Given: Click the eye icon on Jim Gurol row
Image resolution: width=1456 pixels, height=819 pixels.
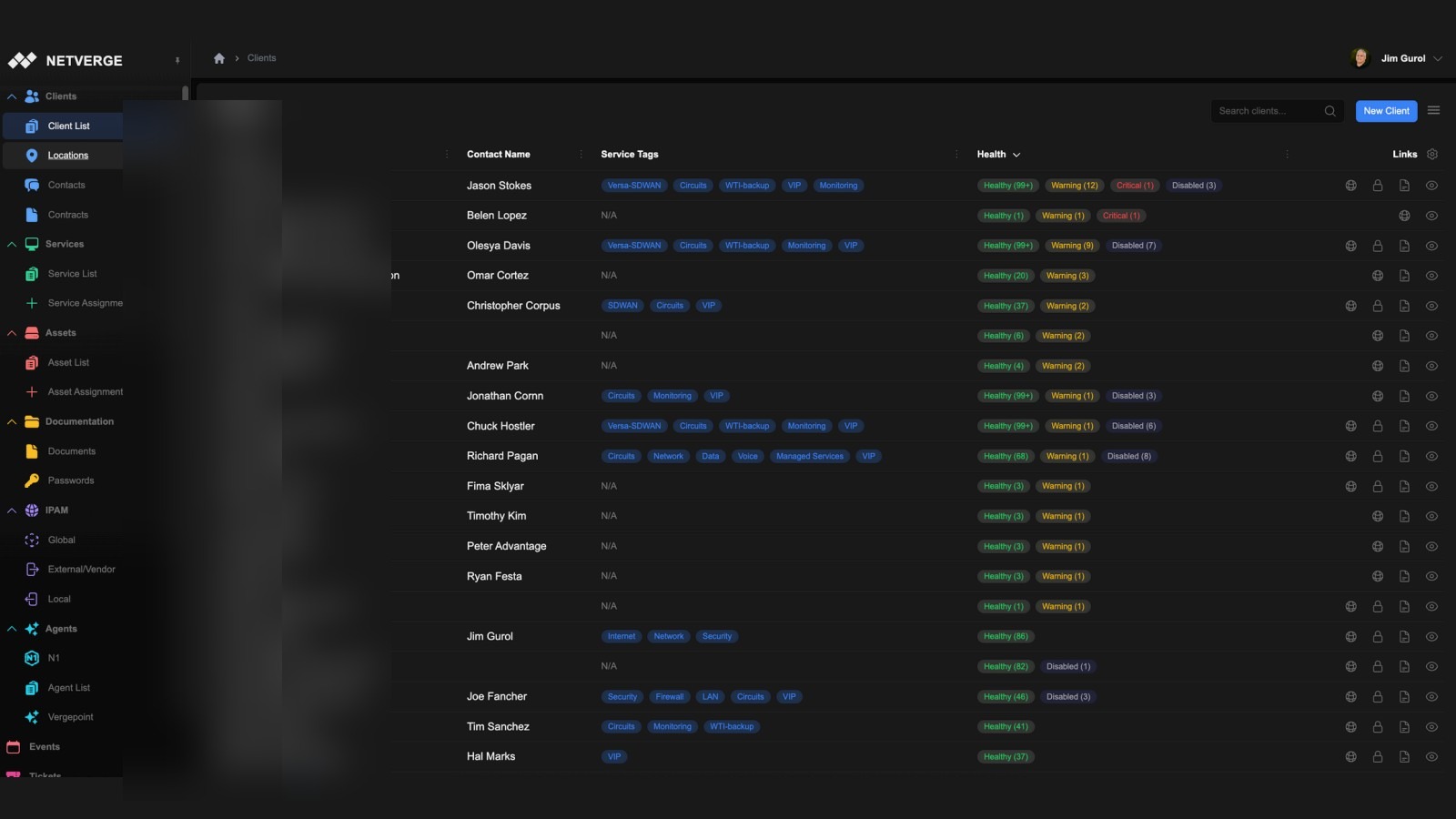Looking at the screenshot, I should [1430, 636].
